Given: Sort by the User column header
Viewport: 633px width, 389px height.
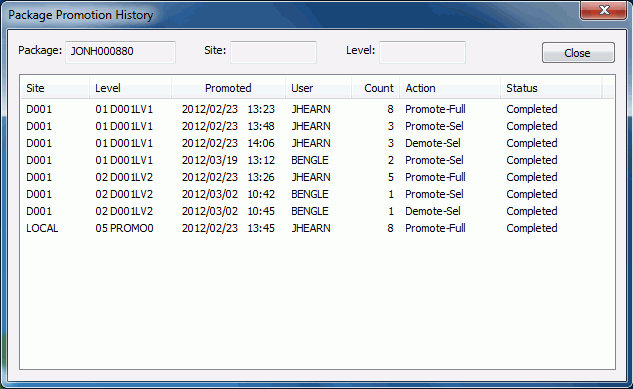Looking at the screenshot, I should (319, 88).
